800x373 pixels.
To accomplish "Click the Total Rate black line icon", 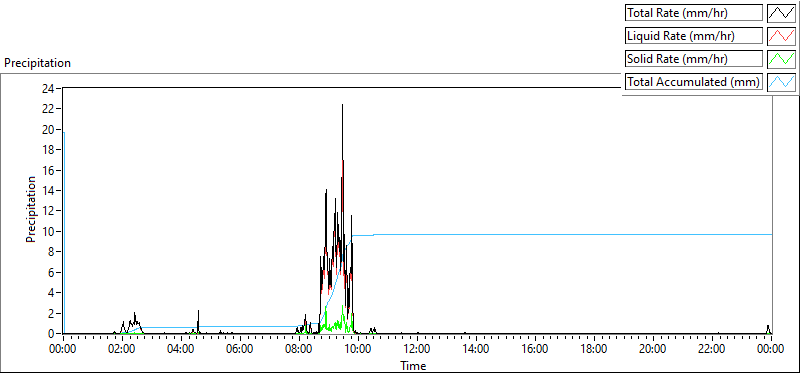I will [781, 13].
